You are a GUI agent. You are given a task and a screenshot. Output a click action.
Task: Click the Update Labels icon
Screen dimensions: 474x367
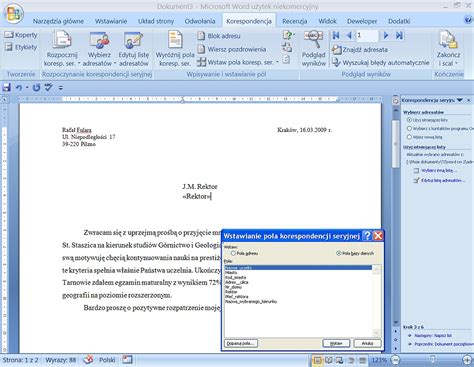pos(286,60)
